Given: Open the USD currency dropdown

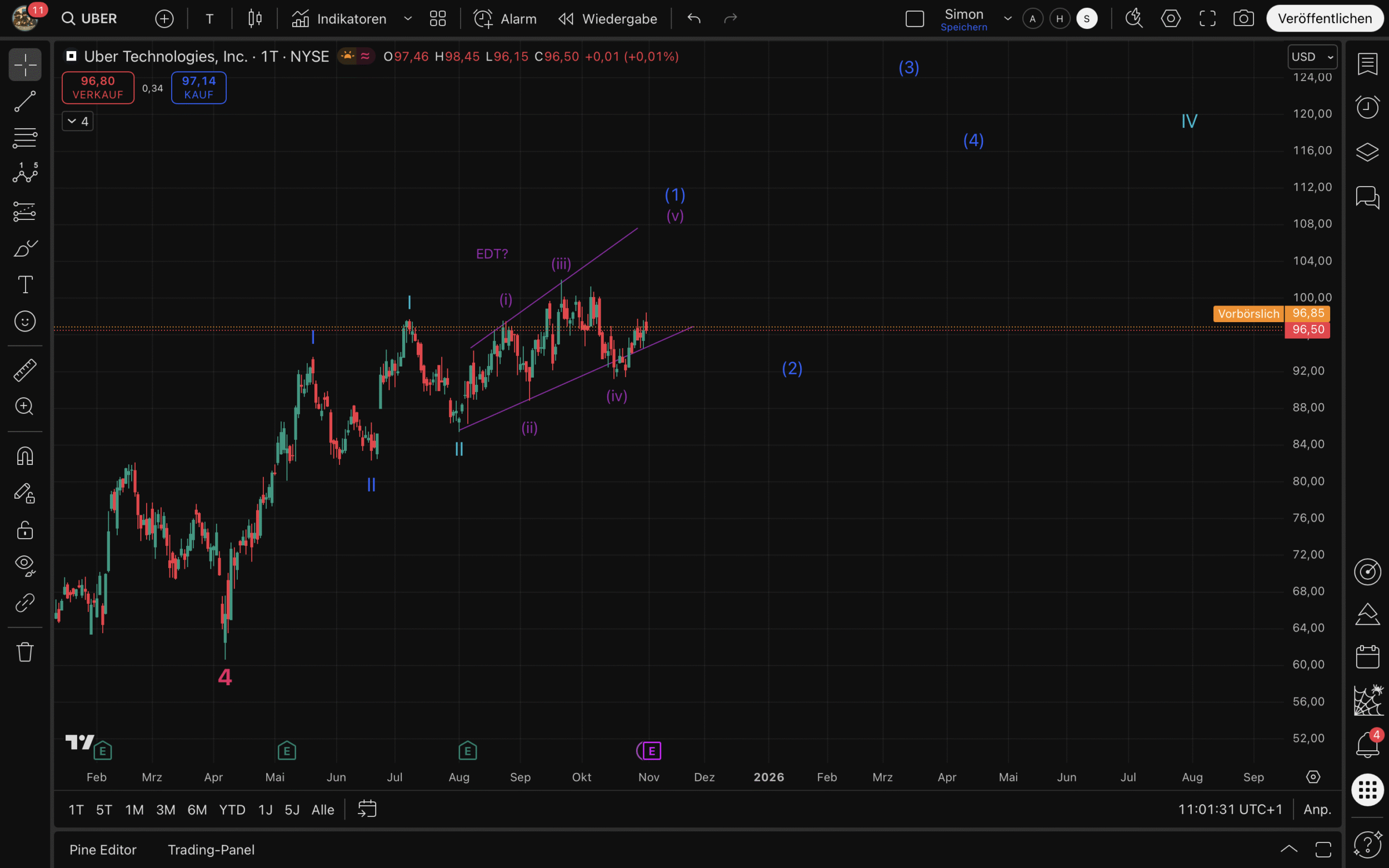Looking at the screenshot, I should pos(1312,57).
